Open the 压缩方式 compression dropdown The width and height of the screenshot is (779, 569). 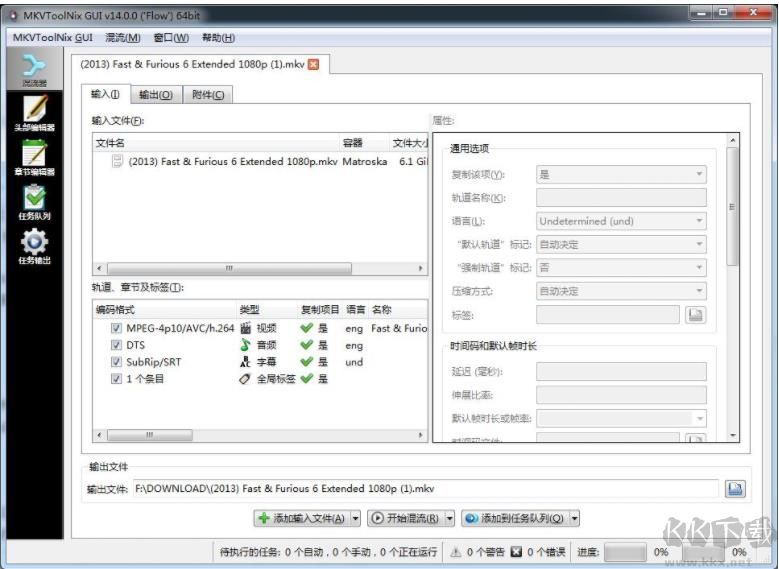[621, 291]
